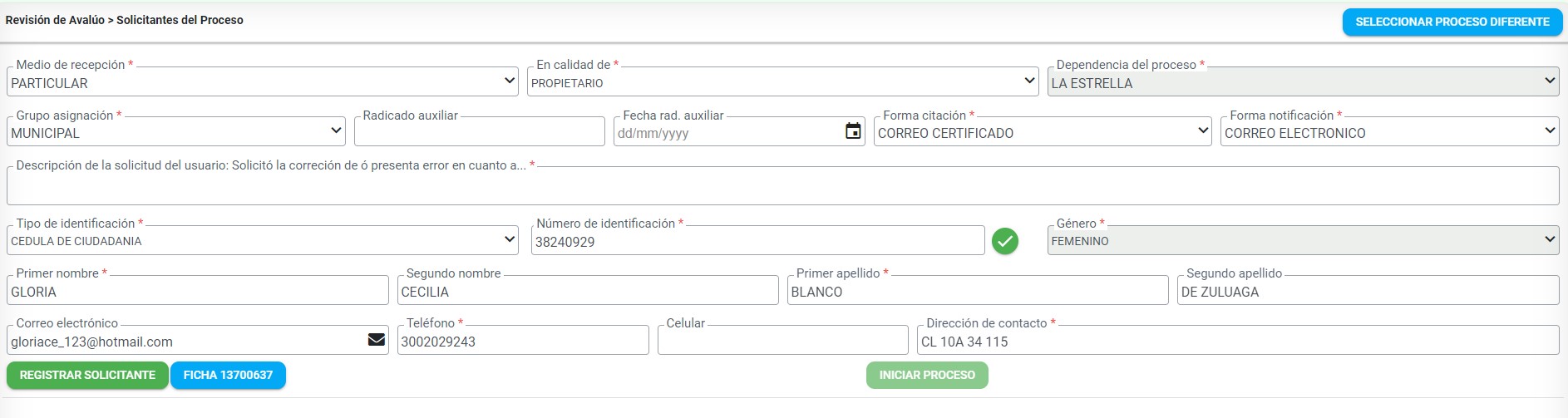Expand the En calidad de dropdown
This screenshot has width=1568, height=418.
coord(782,82)
